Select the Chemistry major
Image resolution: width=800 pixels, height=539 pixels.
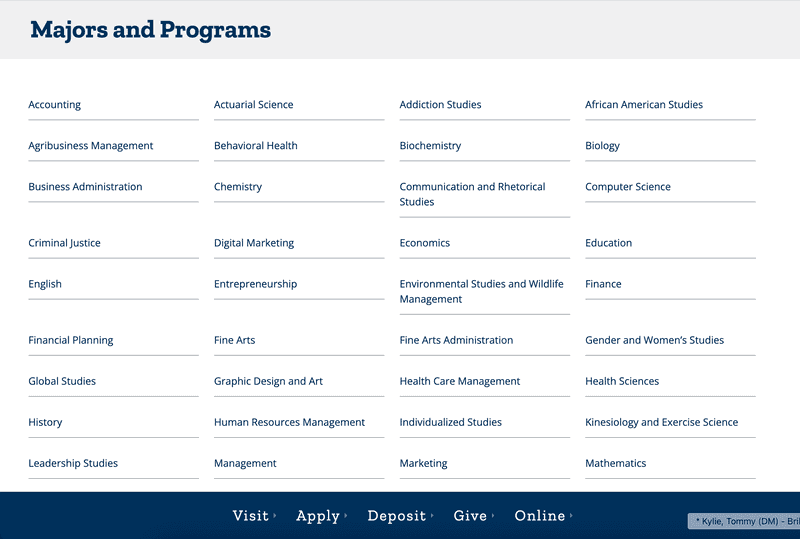click(238, 187)
